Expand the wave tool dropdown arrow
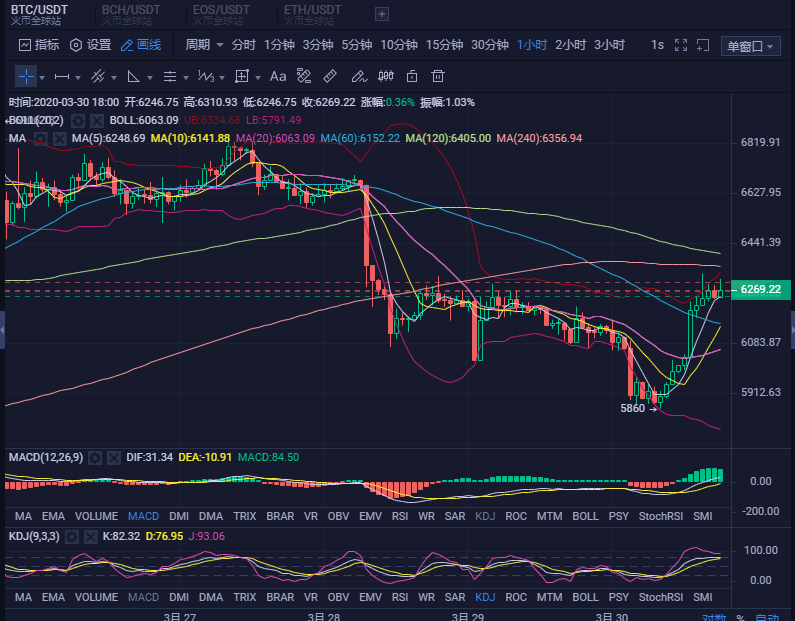The image size is (795, 621). pos(222,78)
